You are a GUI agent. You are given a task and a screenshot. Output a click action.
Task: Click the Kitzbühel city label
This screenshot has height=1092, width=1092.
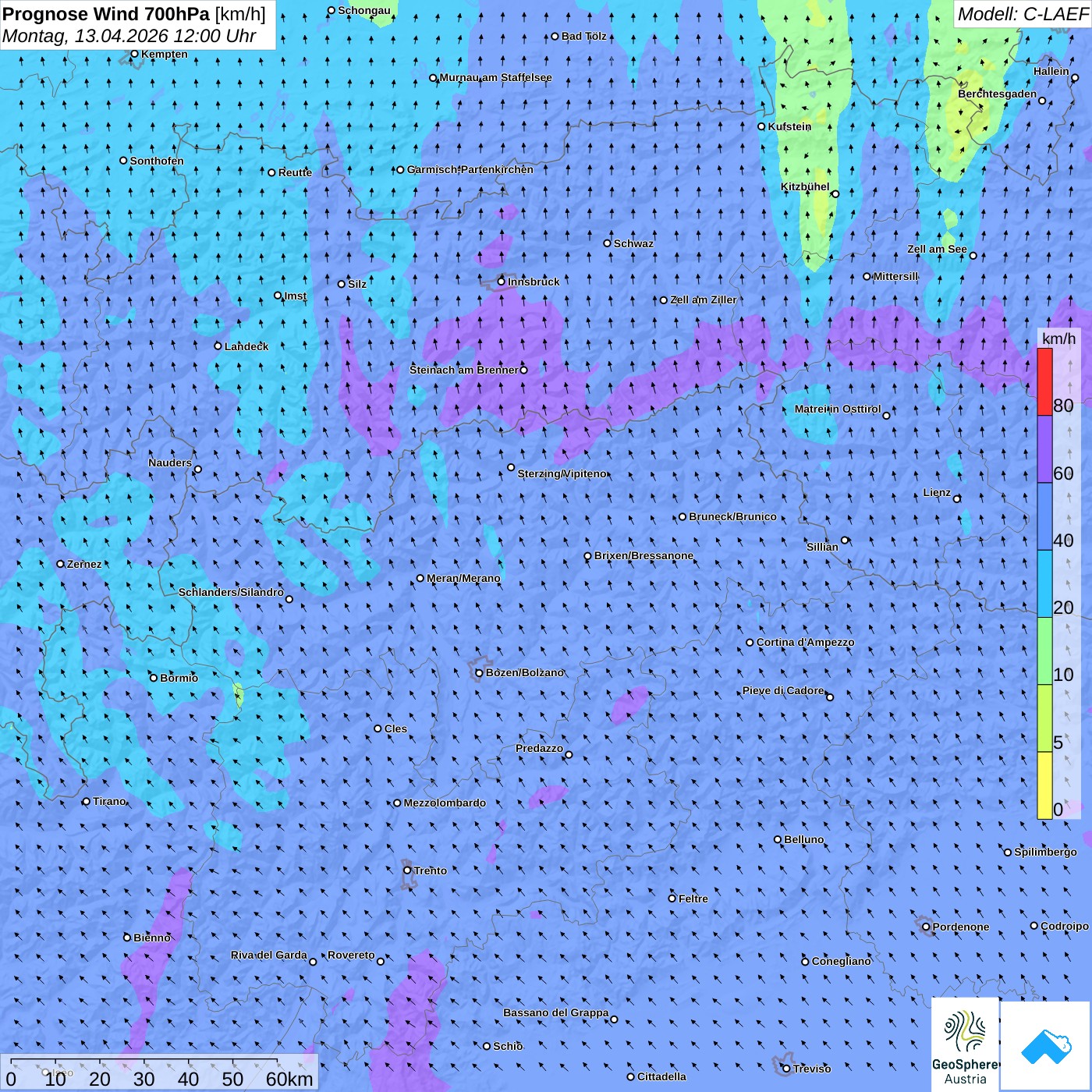[x=805, y=186]
